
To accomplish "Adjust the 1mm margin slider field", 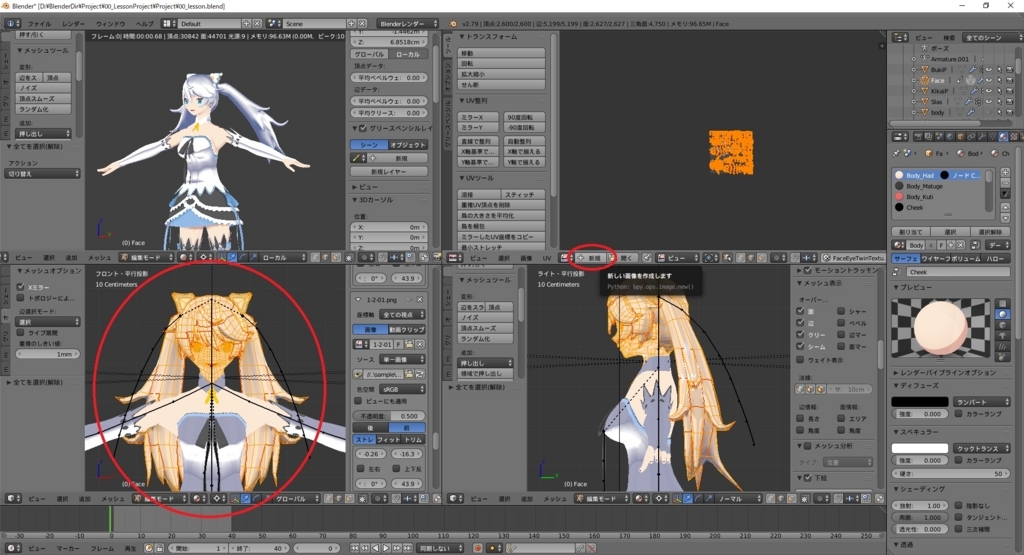I will (48, 354).
